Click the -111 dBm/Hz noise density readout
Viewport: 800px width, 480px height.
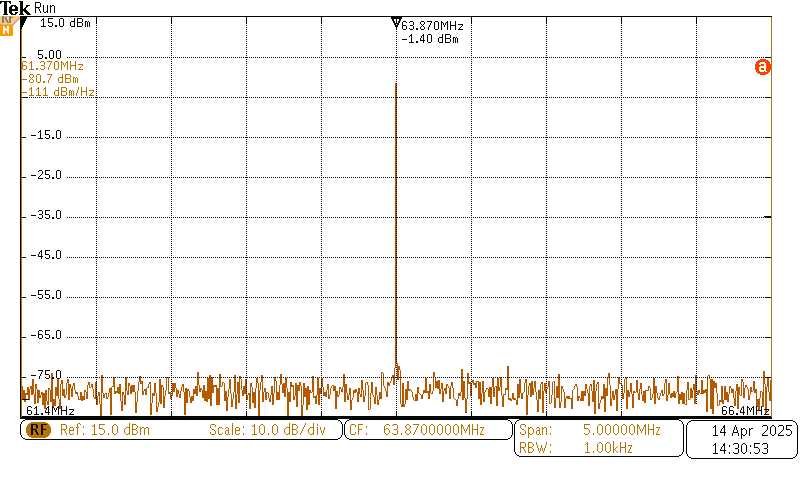tap(58, 91)
